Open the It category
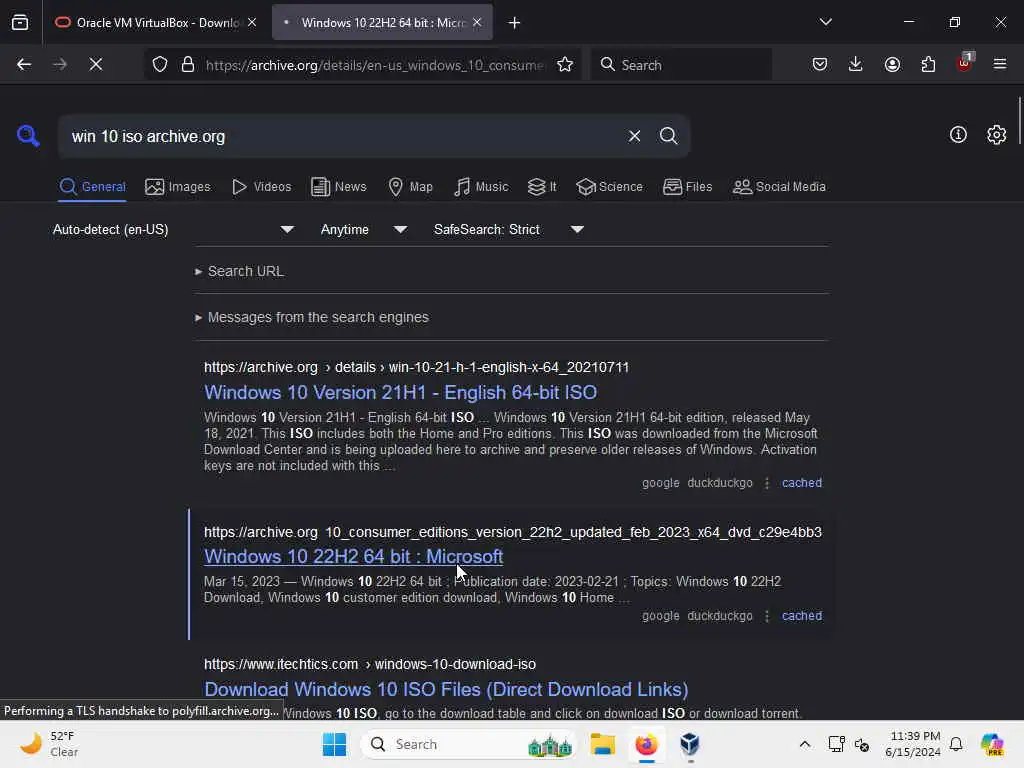 pyautogui.click(x=542, y=187)
